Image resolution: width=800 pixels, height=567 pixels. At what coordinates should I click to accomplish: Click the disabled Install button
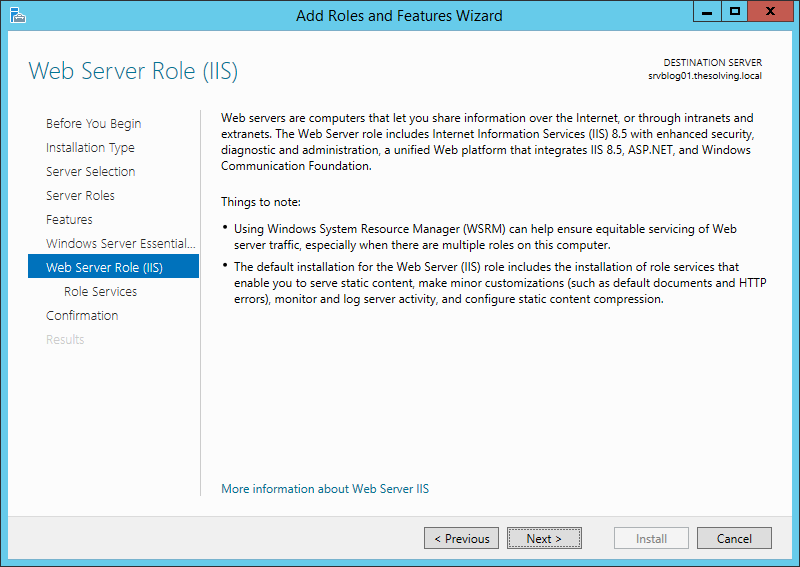(651, 538)
